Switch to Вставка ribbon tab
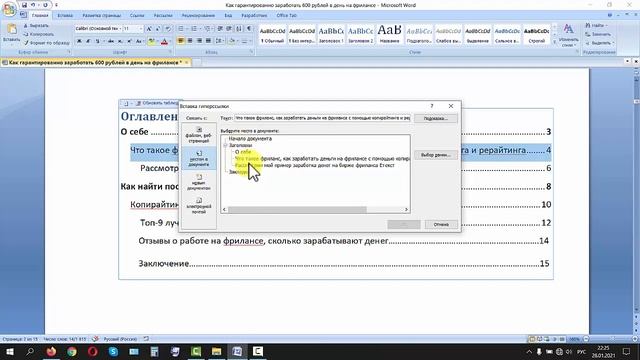This screenshot has width=640, height=360. coord(65,16)
